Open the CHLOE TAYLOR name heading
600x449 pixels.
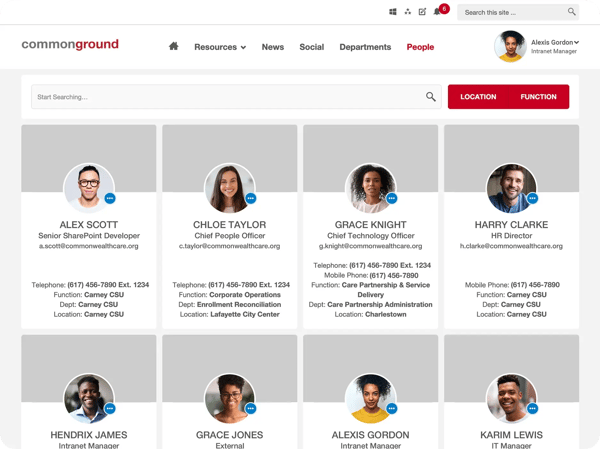pos(230,225)
